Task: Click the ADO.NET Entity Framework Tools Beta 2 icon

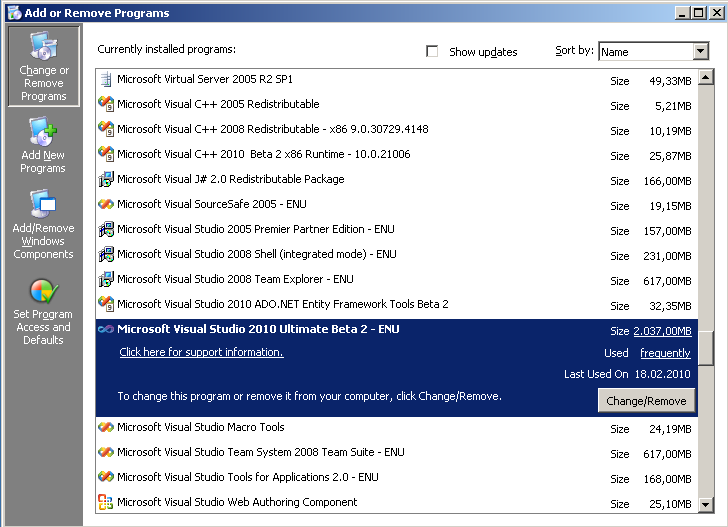Action: pos(106,305)
